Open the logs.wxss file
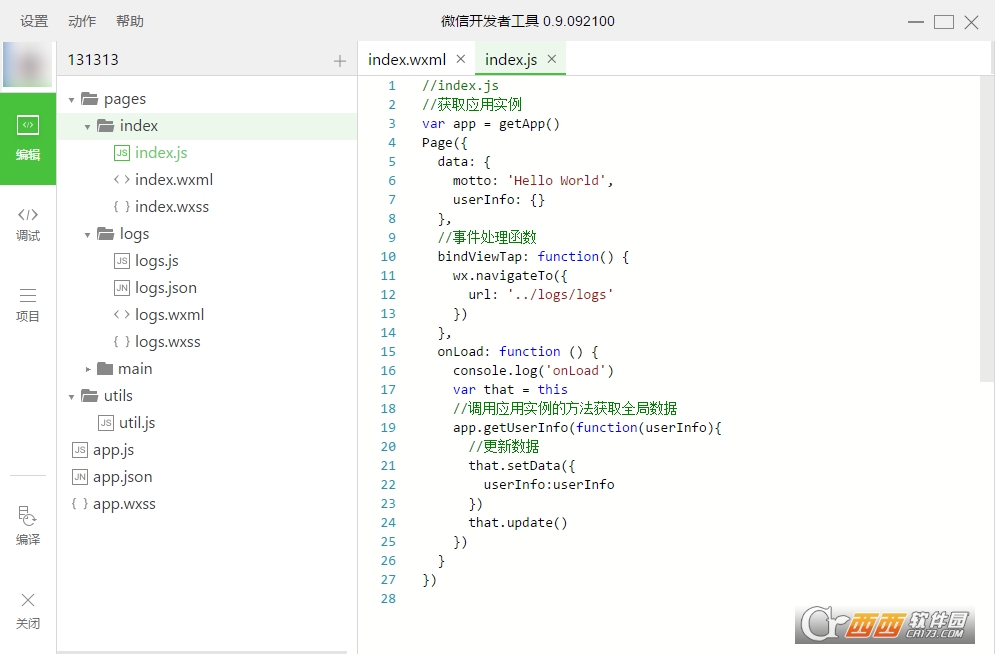This screenshot has height=654, width=995. 168,342
